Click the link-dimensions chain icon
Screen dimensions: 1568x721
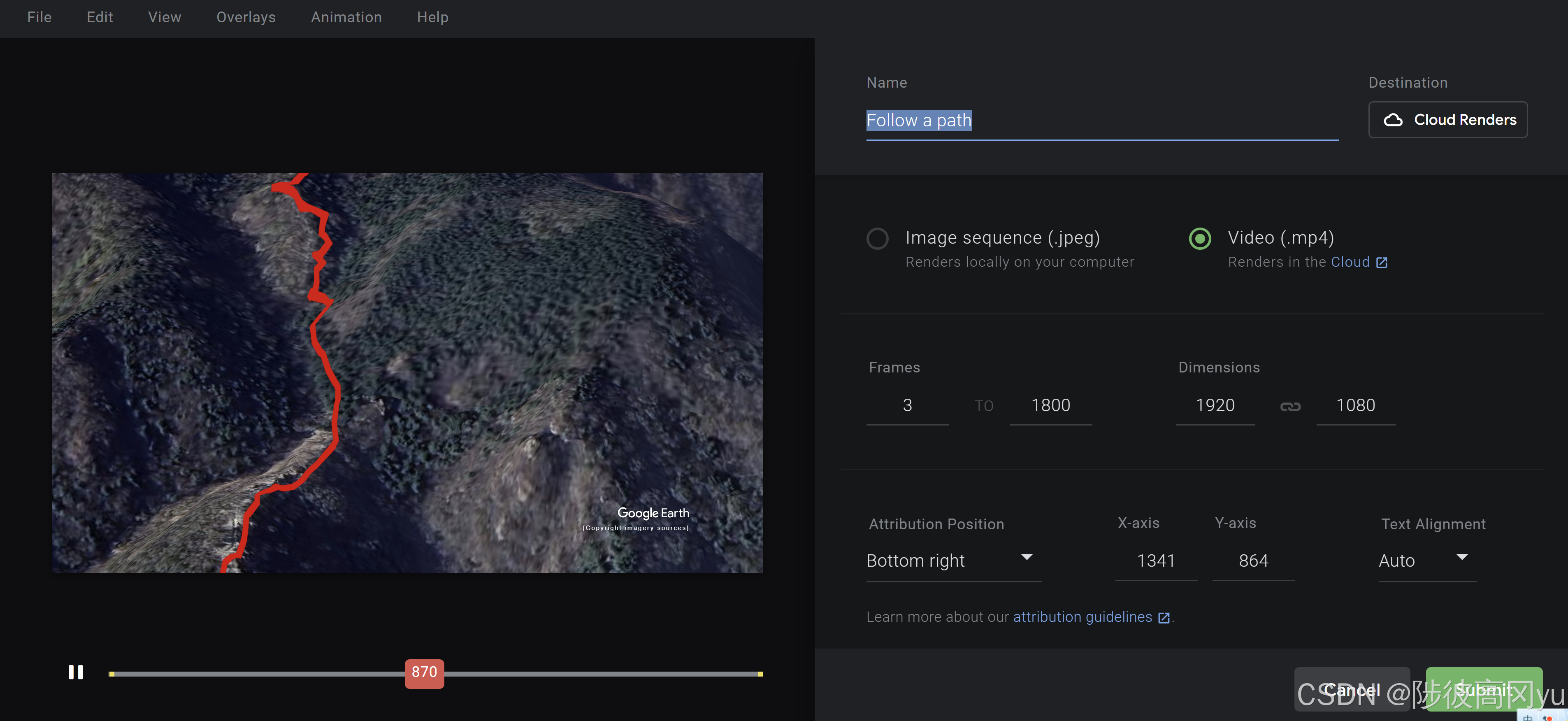point(1290,406)
